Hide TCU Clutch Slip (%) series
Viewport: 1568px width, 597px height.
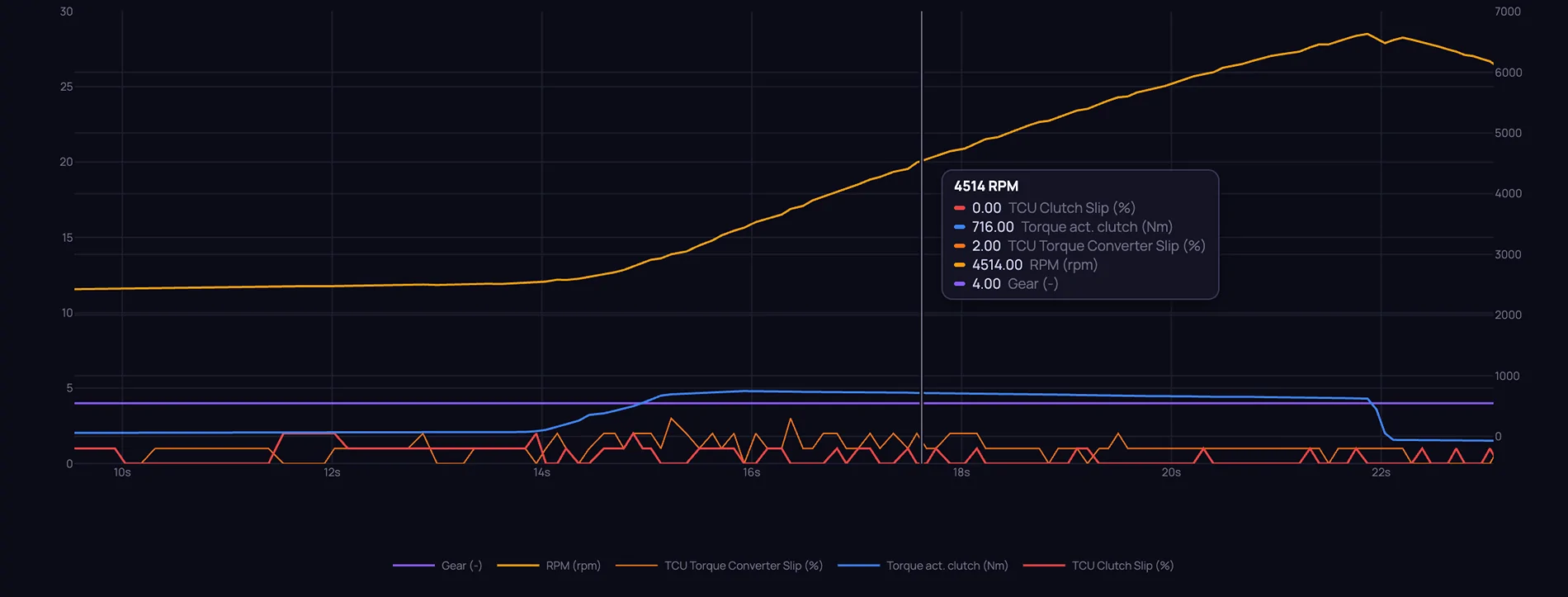(1098, 566)
